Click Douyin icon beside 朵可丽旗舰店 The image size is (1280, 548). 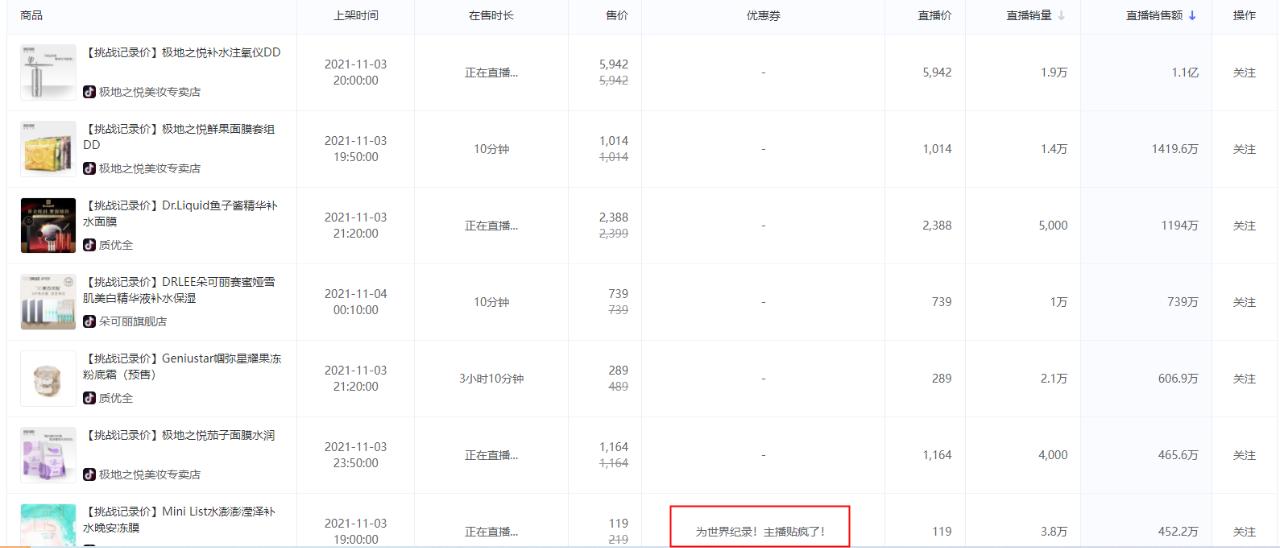[90, 321]
